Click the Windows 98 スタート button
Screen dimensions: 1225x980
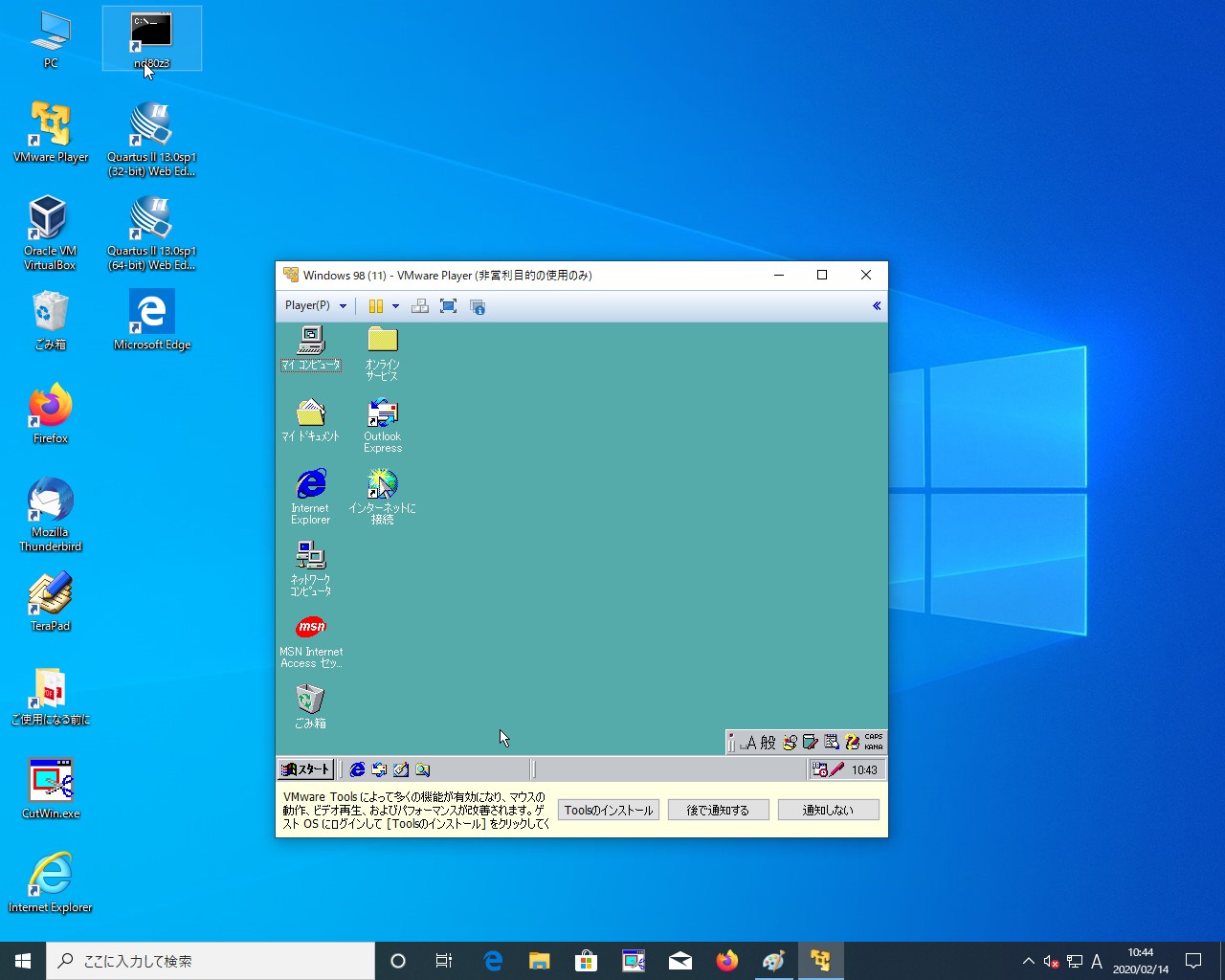click(305, 769)
